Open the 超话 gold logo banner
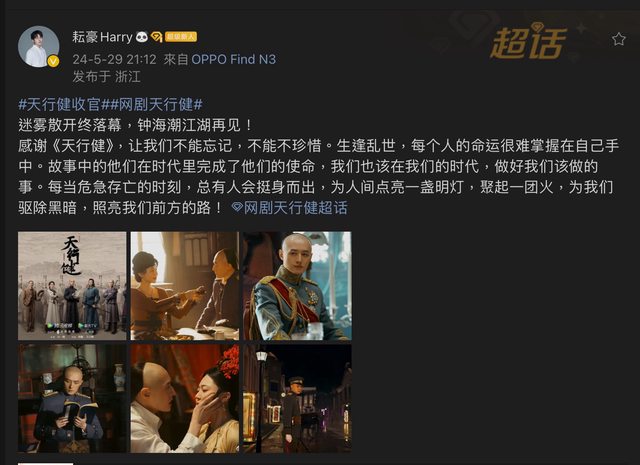The image size is (640, 465). pos(528,42)
